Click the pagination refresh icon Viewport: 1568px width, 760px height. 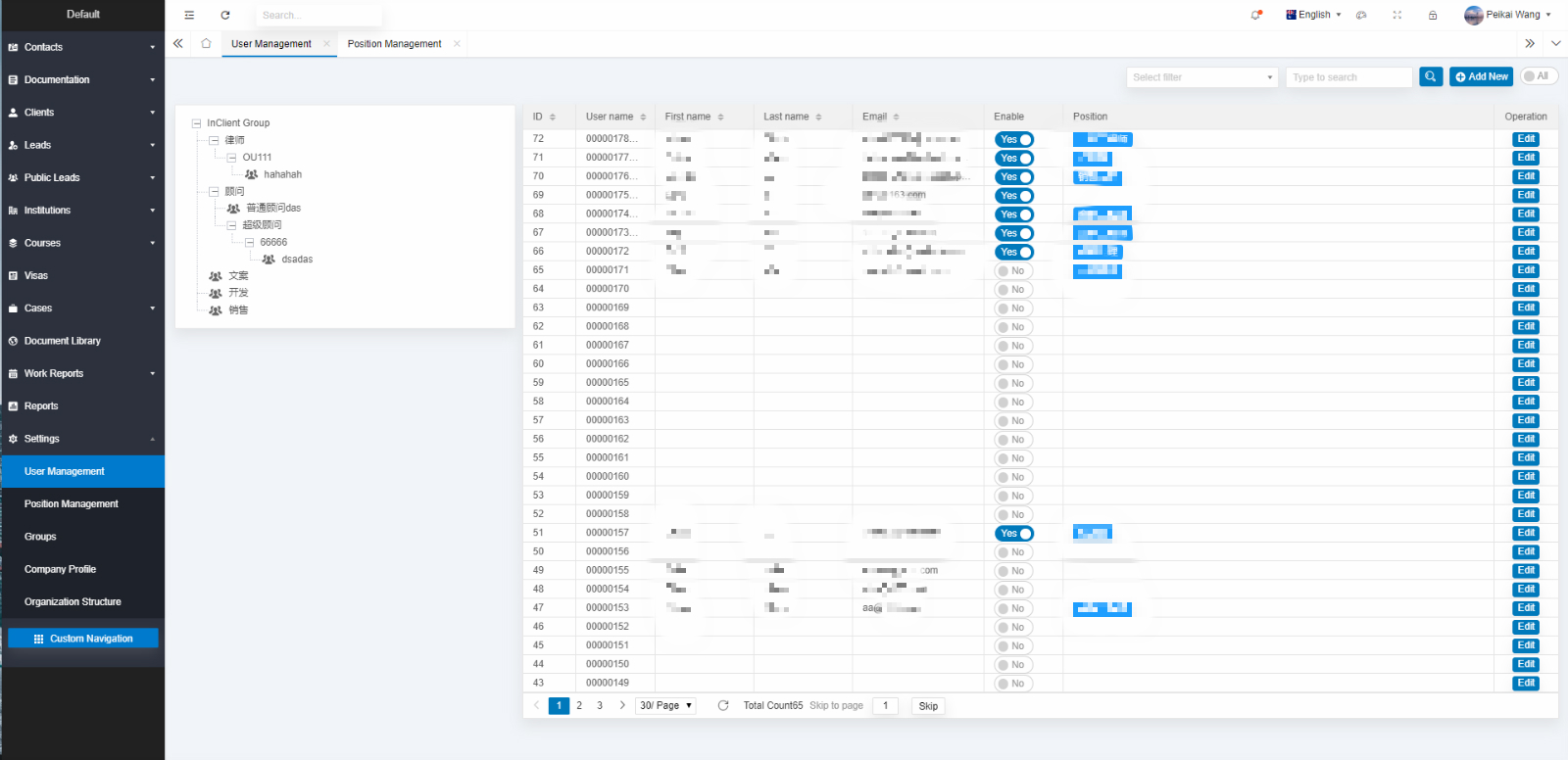(x=723, y=705)
